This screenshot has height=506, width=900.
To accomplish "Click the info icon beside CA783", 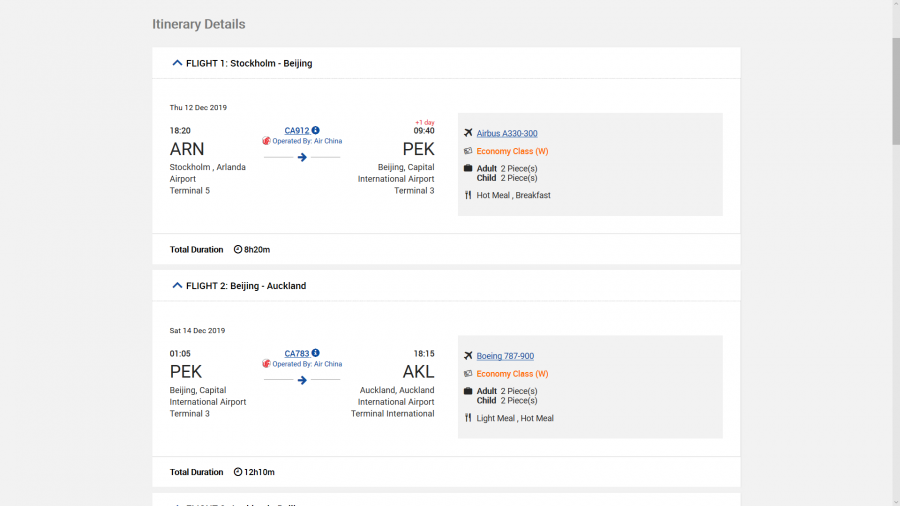I will pyautogui.click(x=316, y=354).
